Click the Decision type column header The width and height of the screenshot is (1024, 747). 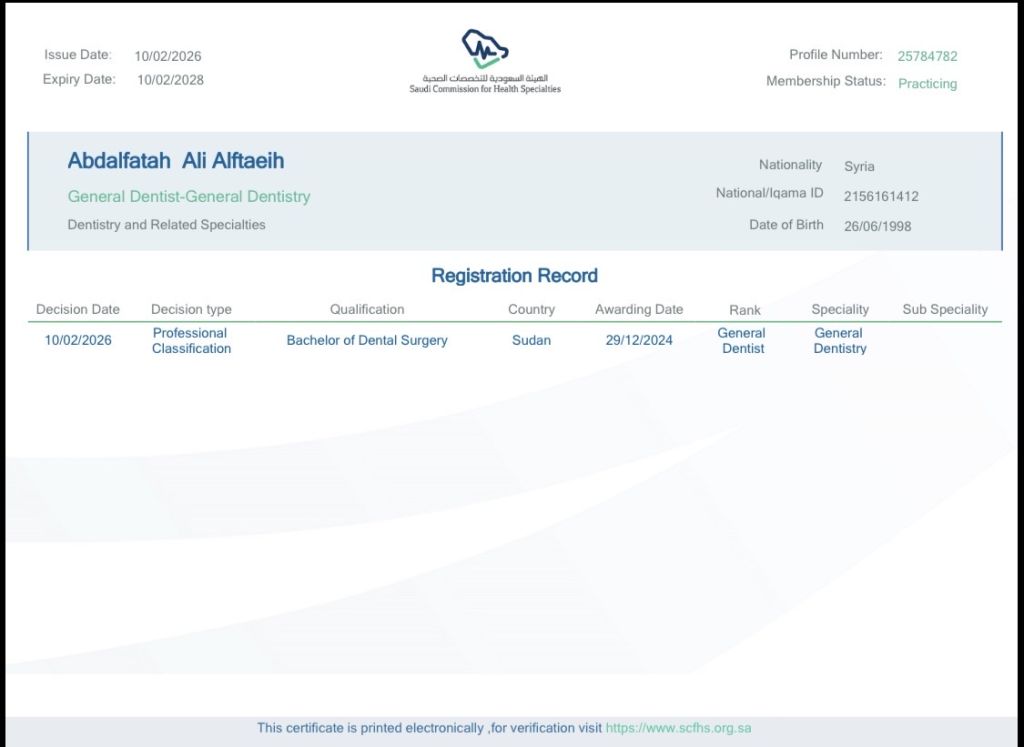click(191, 310)
